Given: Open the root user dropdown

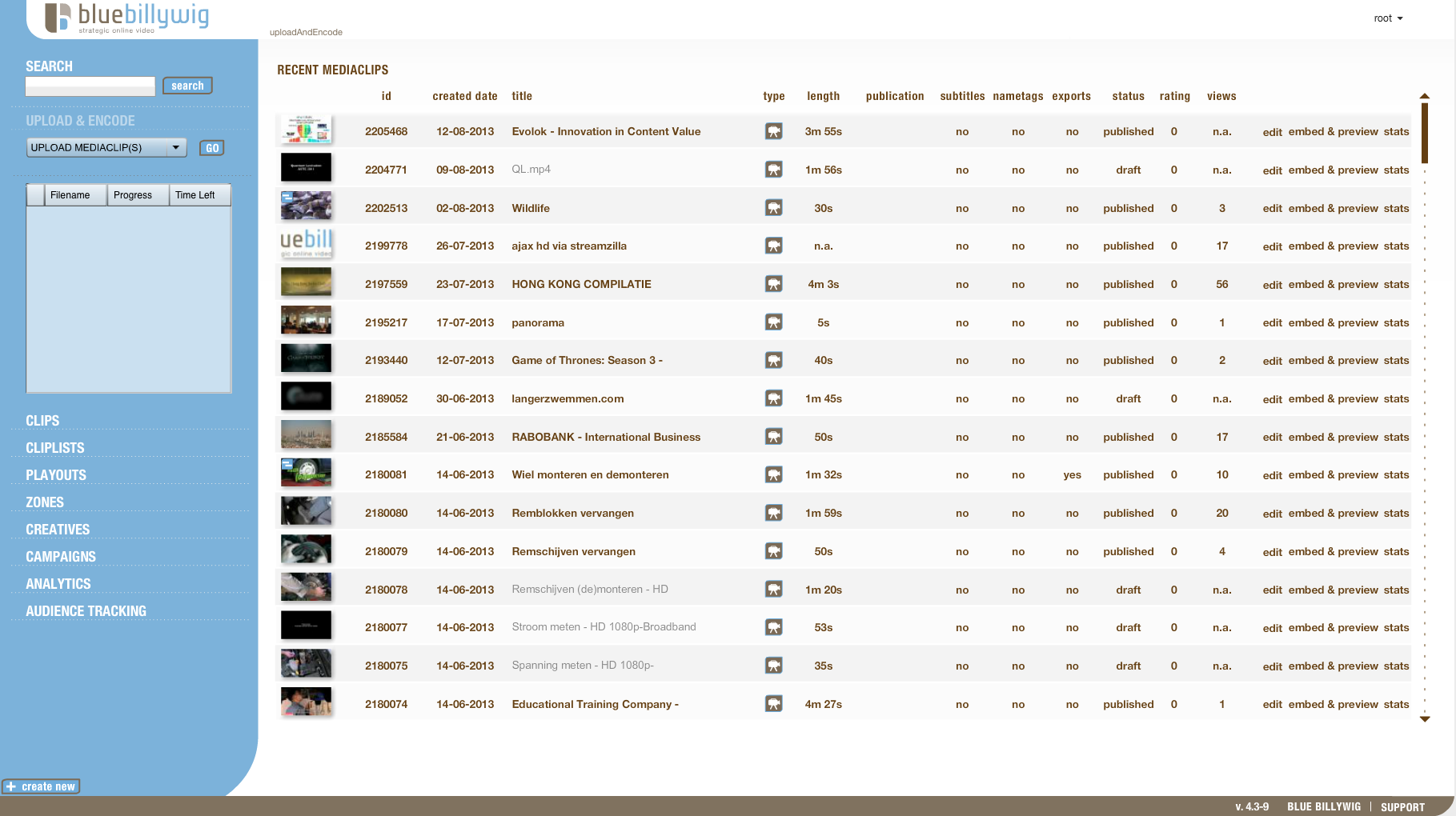Looking at the screenshot, I should [x=1388, y=18].
